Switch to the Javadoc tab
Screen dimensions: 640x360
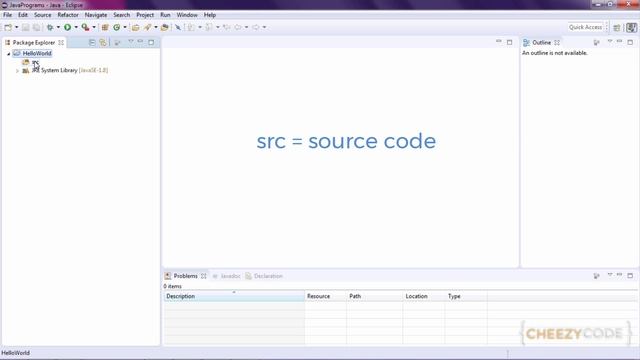(227, 276)
